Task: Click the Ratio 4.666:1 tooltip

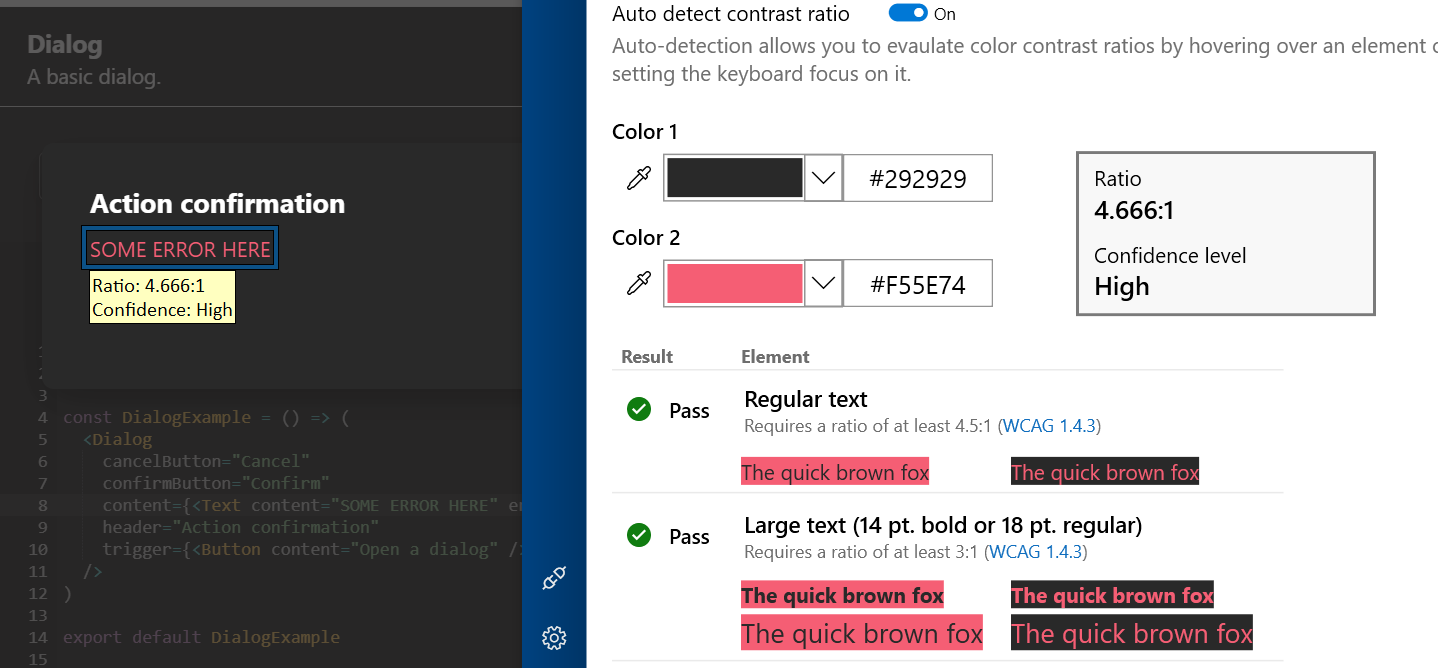Action: point(162,297)
